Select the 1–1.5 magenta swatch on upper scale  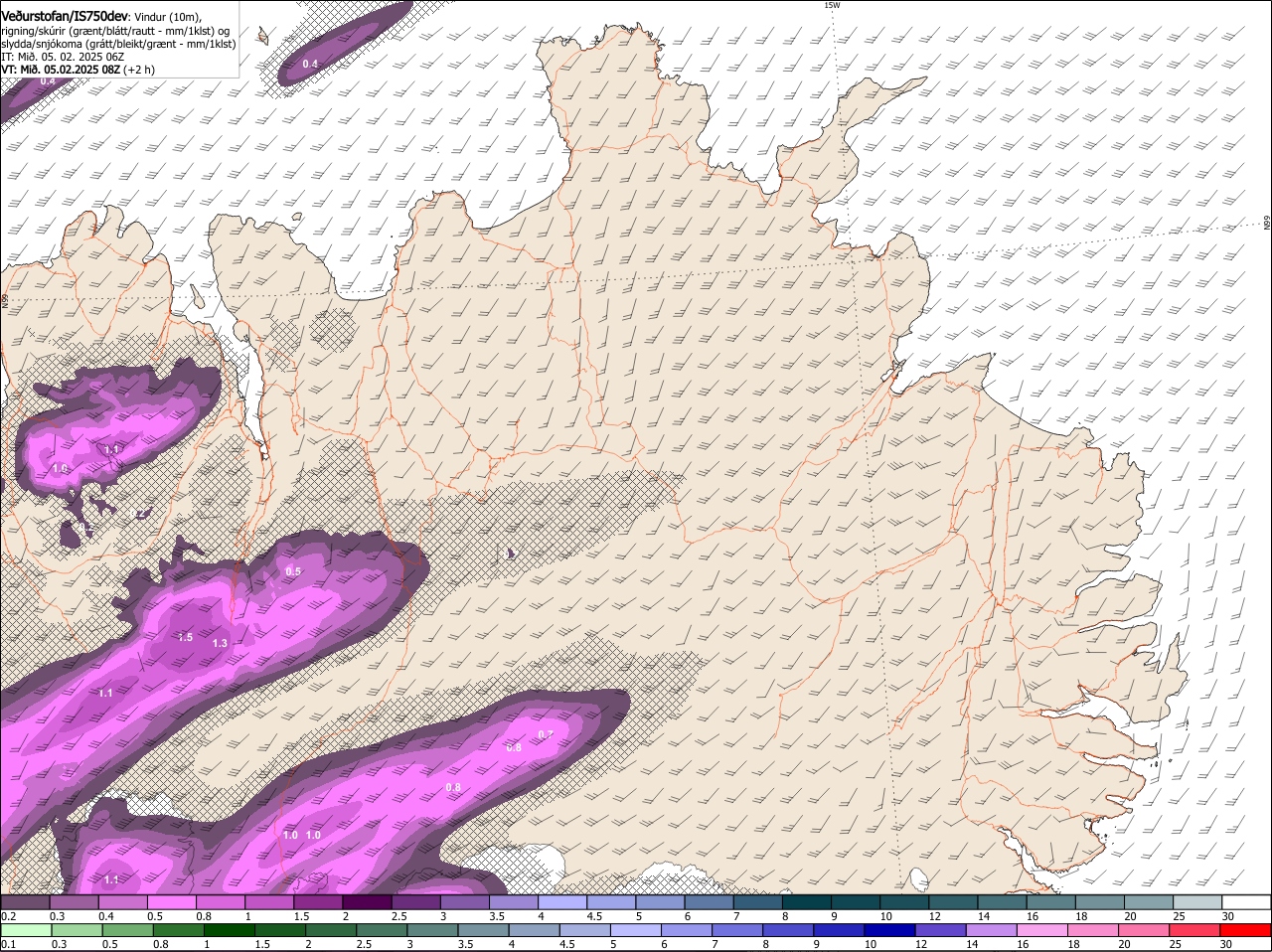tap(269, 901)
